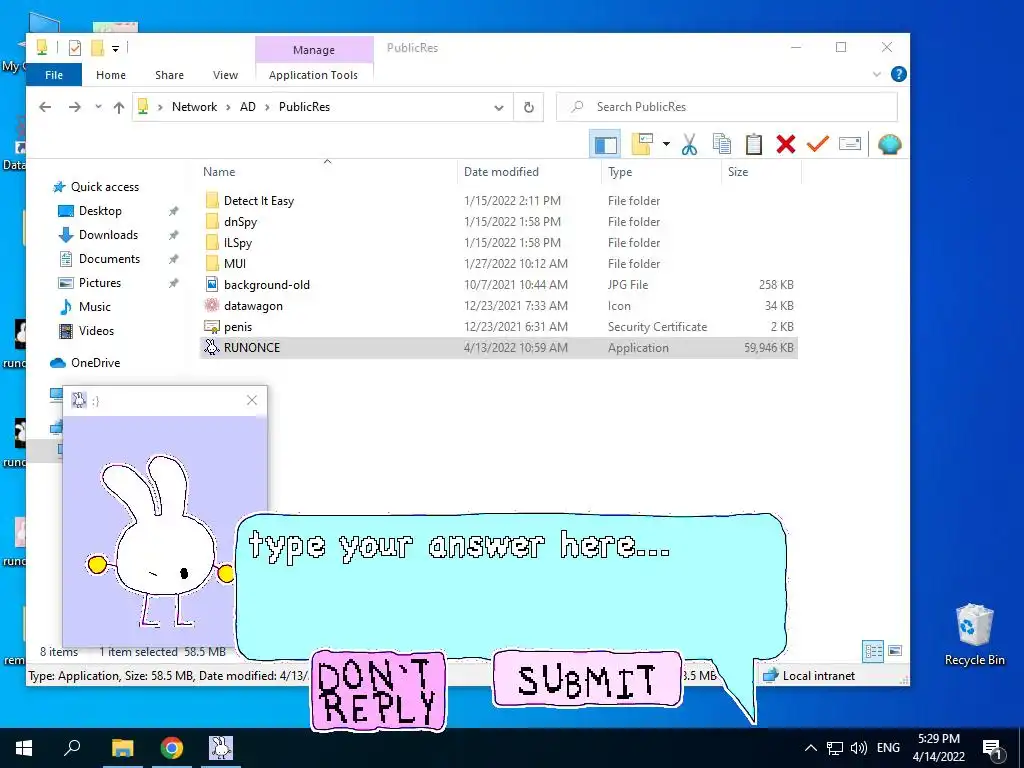Open Documents in navigation pane
The width and height of the screenshot is (1024, 768).
[x=109, y=259]
